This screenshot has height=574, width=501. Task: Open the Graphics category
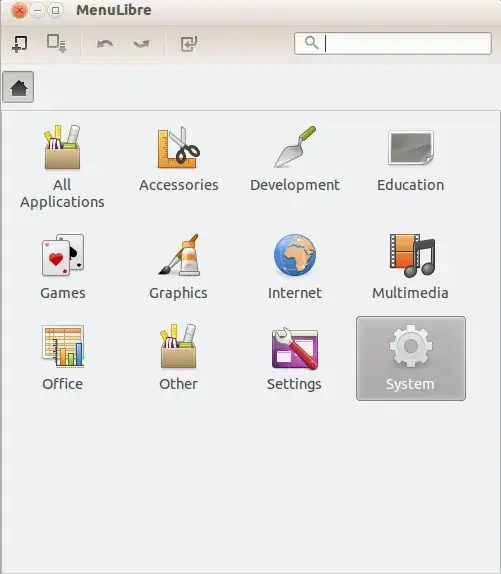pos(179,267)
